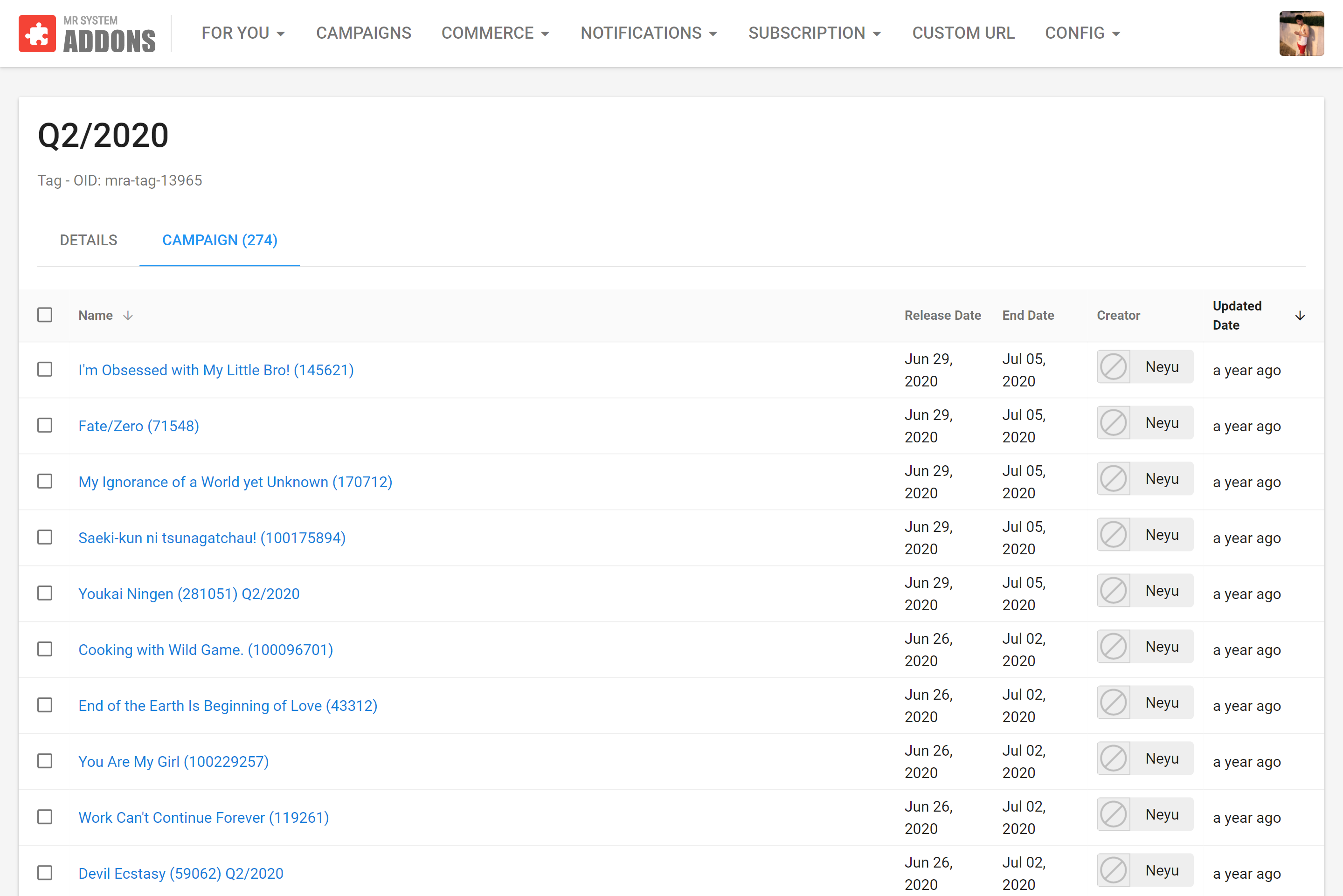1343x896 pixels.
Task: Expand the NOTIFICATIONS dropdown menu
Action: pyautogui.click(x=649, y=33)
